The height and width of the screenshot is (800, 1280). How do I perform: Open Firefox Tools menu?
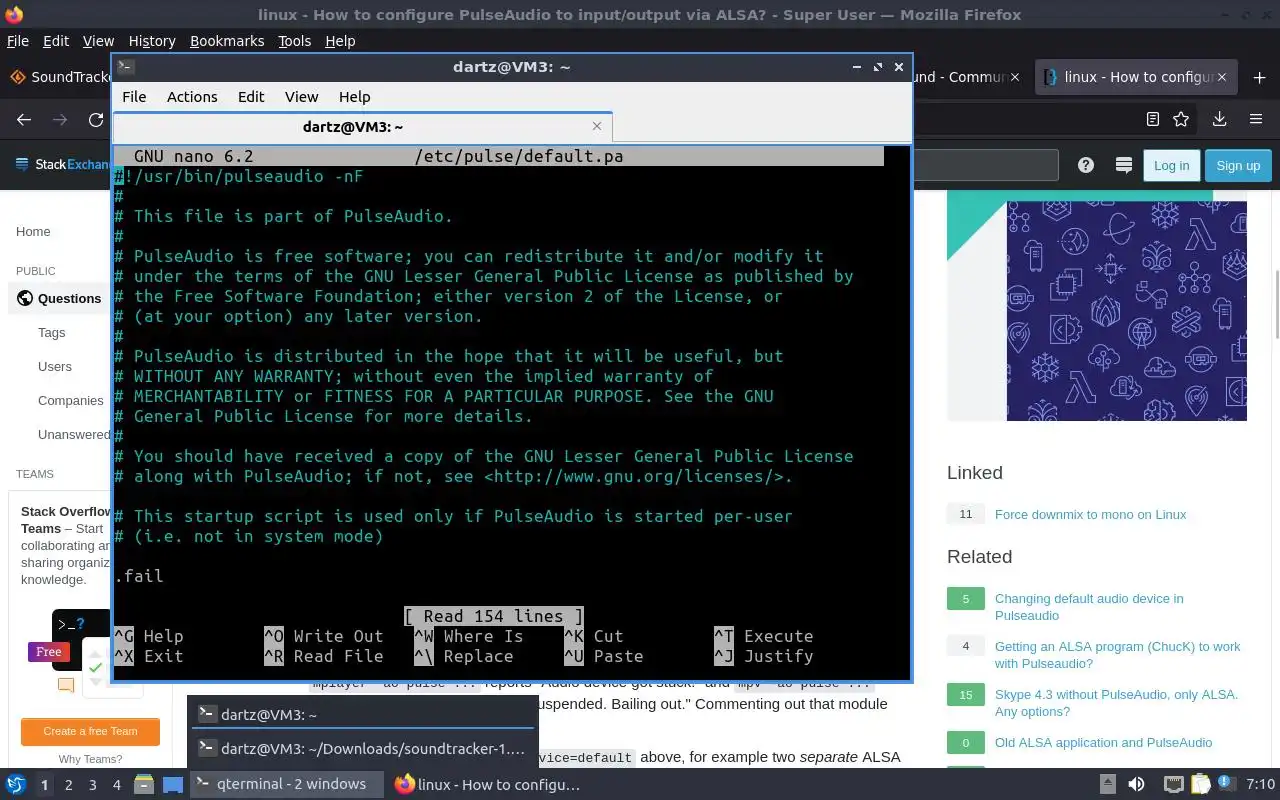[294, 41]
